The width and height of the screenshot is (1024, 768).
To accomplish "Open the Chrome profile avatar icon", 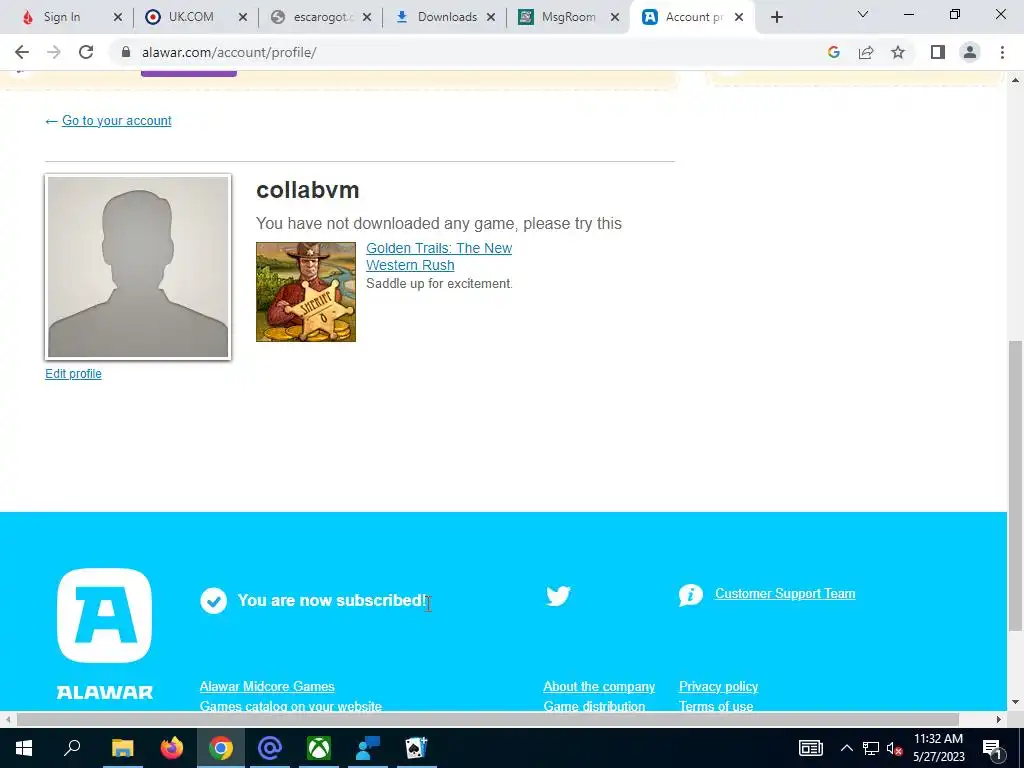I will (x=970, y=52).
